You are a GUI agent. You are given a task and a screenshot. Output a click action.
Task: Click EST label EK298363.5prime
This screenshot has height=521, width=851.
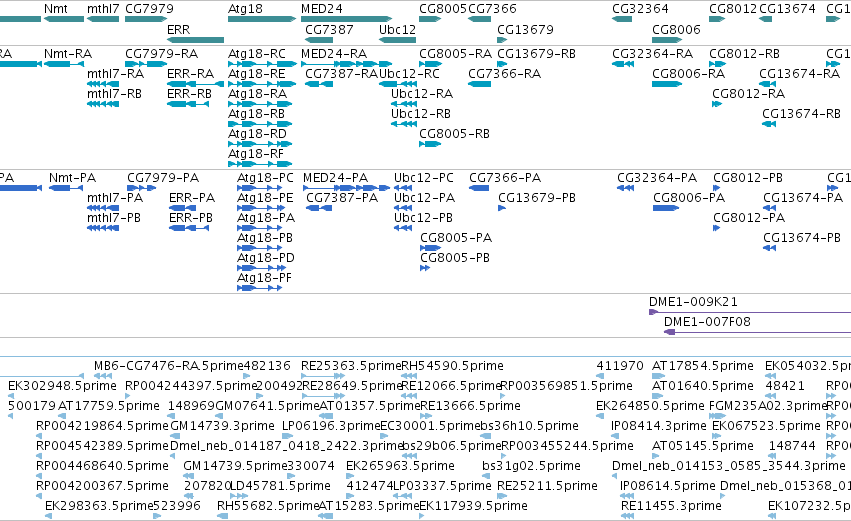(x=99, y=506)
